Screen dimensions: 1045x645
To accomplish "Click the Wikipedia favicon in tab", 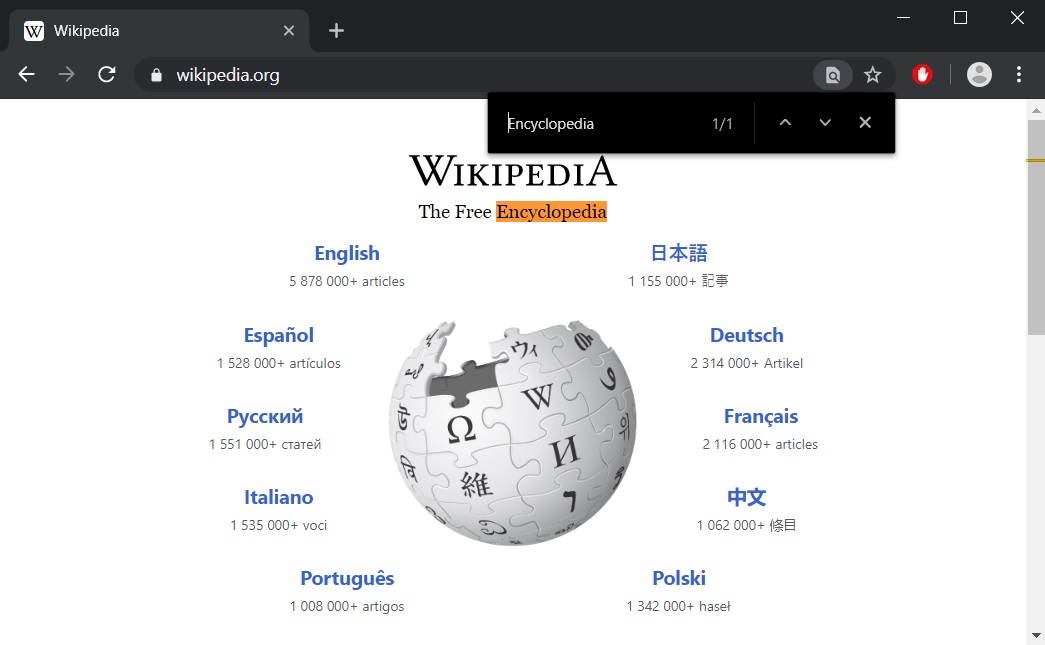I will [x=33, y=31].
